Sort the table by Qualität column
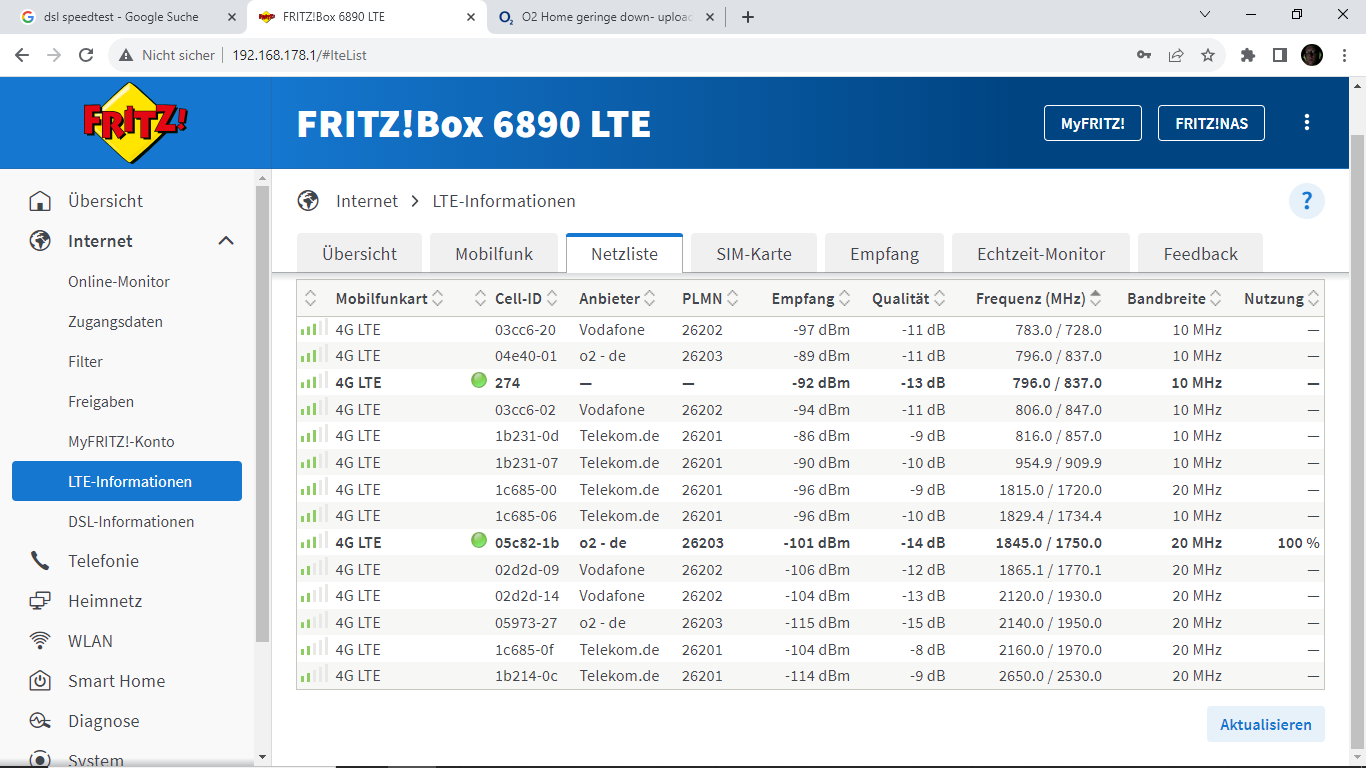This screenshot has height=768, width=1366. tap(908, 299)
